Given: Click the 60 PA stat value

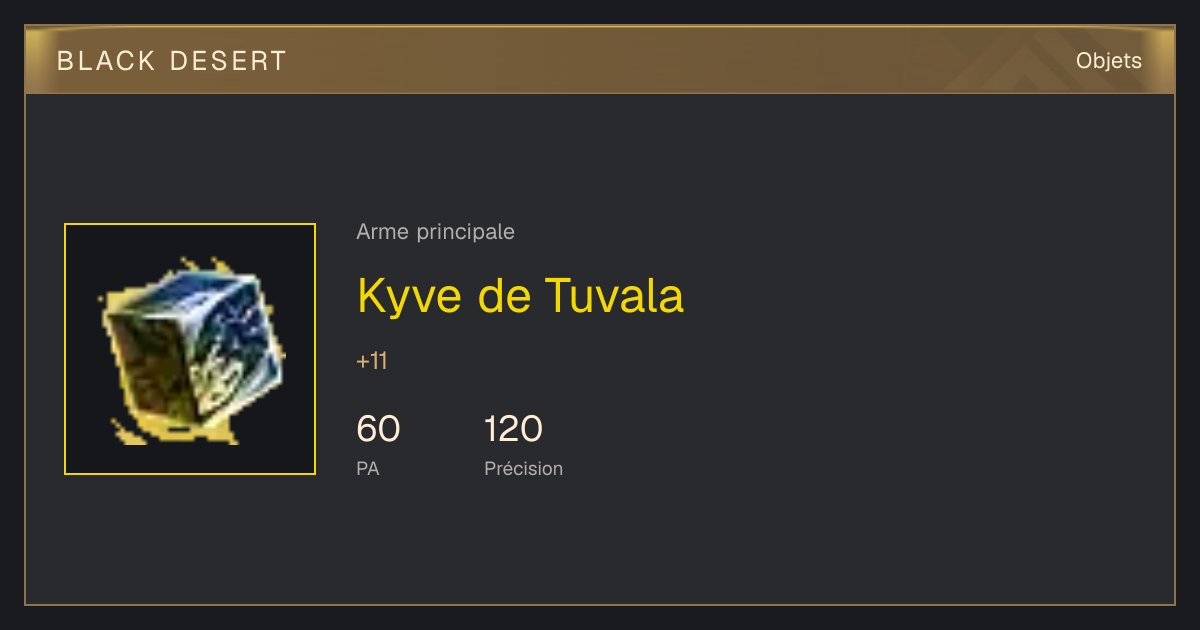Looking at the screenshot, I should click(x=378, y=429).
